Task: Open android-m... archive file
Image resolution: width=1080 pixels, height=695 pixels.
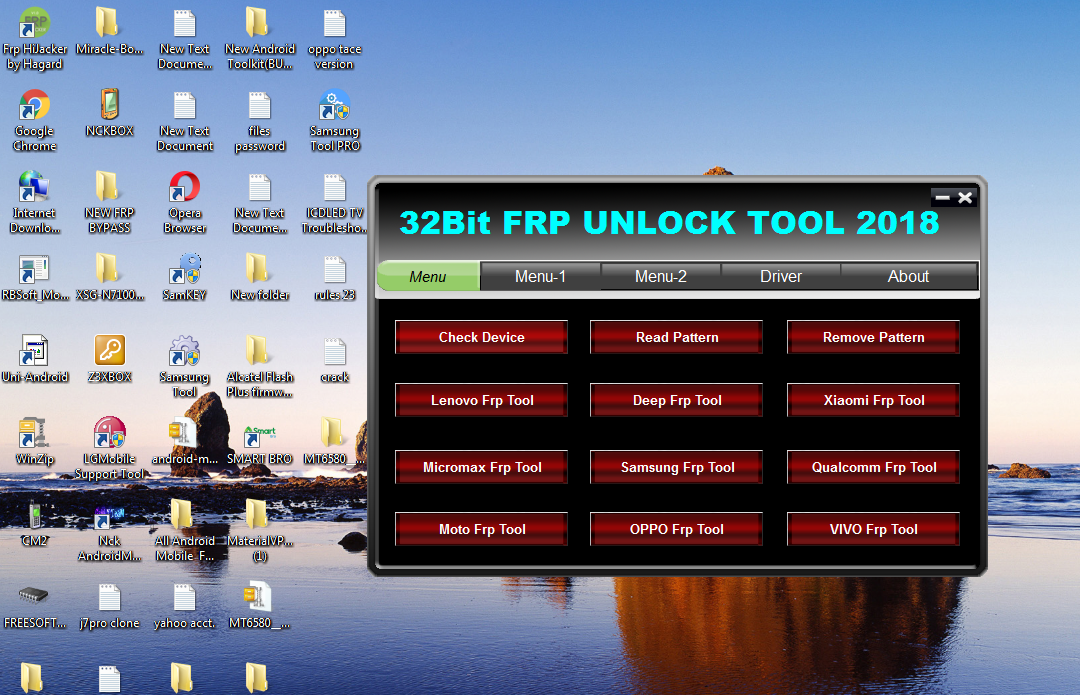Action: (x=185, y=441)
